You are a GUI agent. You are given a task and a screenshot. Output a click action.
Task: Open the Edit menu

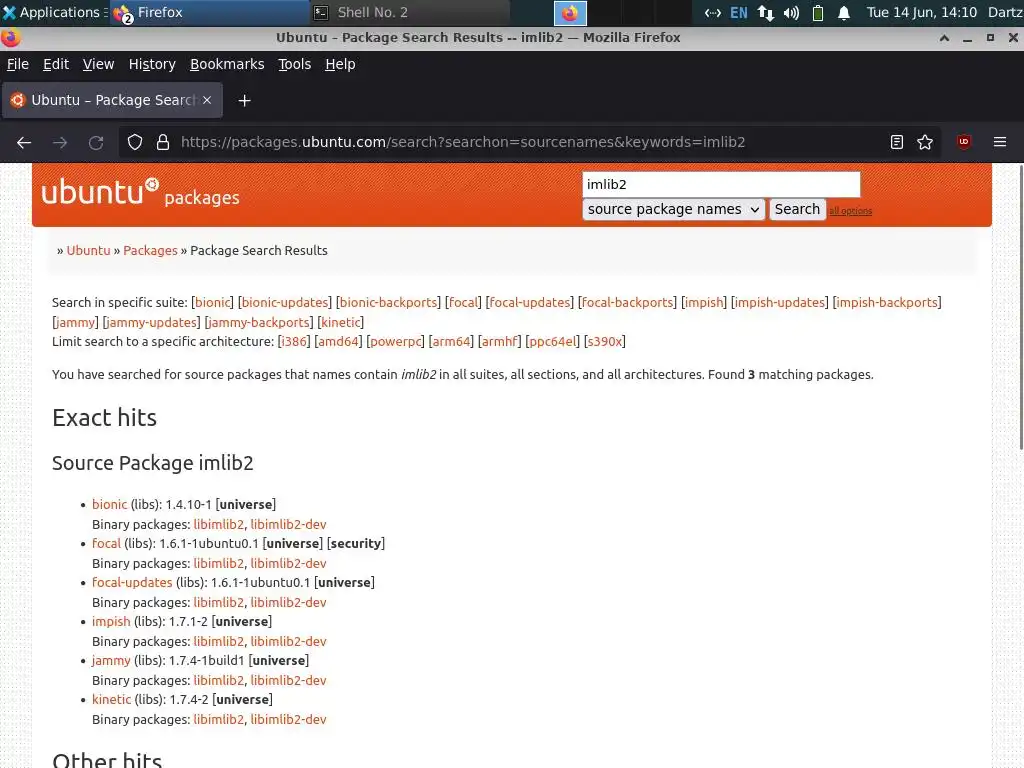click(56, 64)
